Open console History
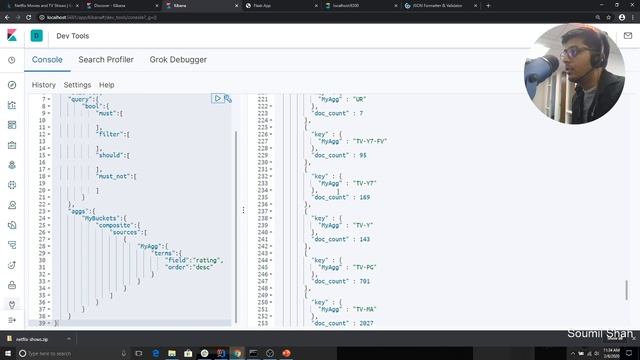Image resolution: width=640 pixels, height=360 pixels. 44,85
